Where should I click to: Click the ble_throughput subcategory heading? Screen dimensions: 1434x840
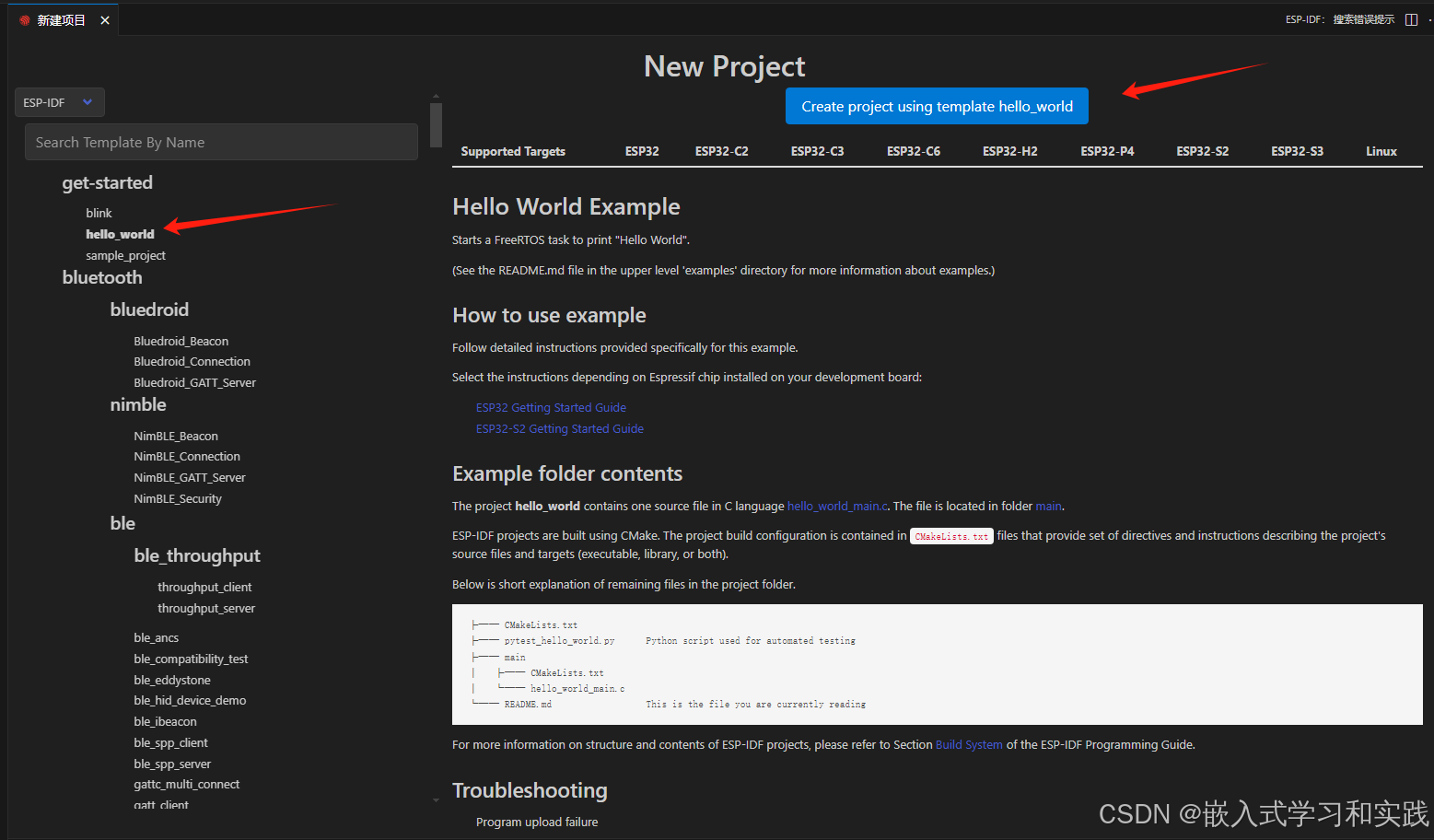(x=197, y=555)
